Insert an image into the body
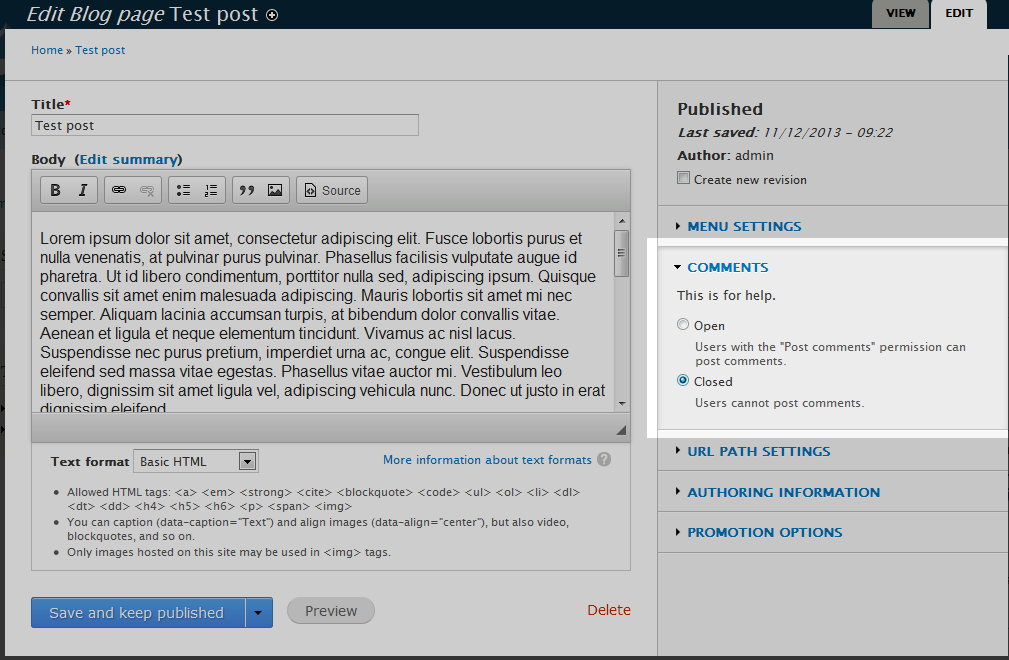 [x=275, y=190]
